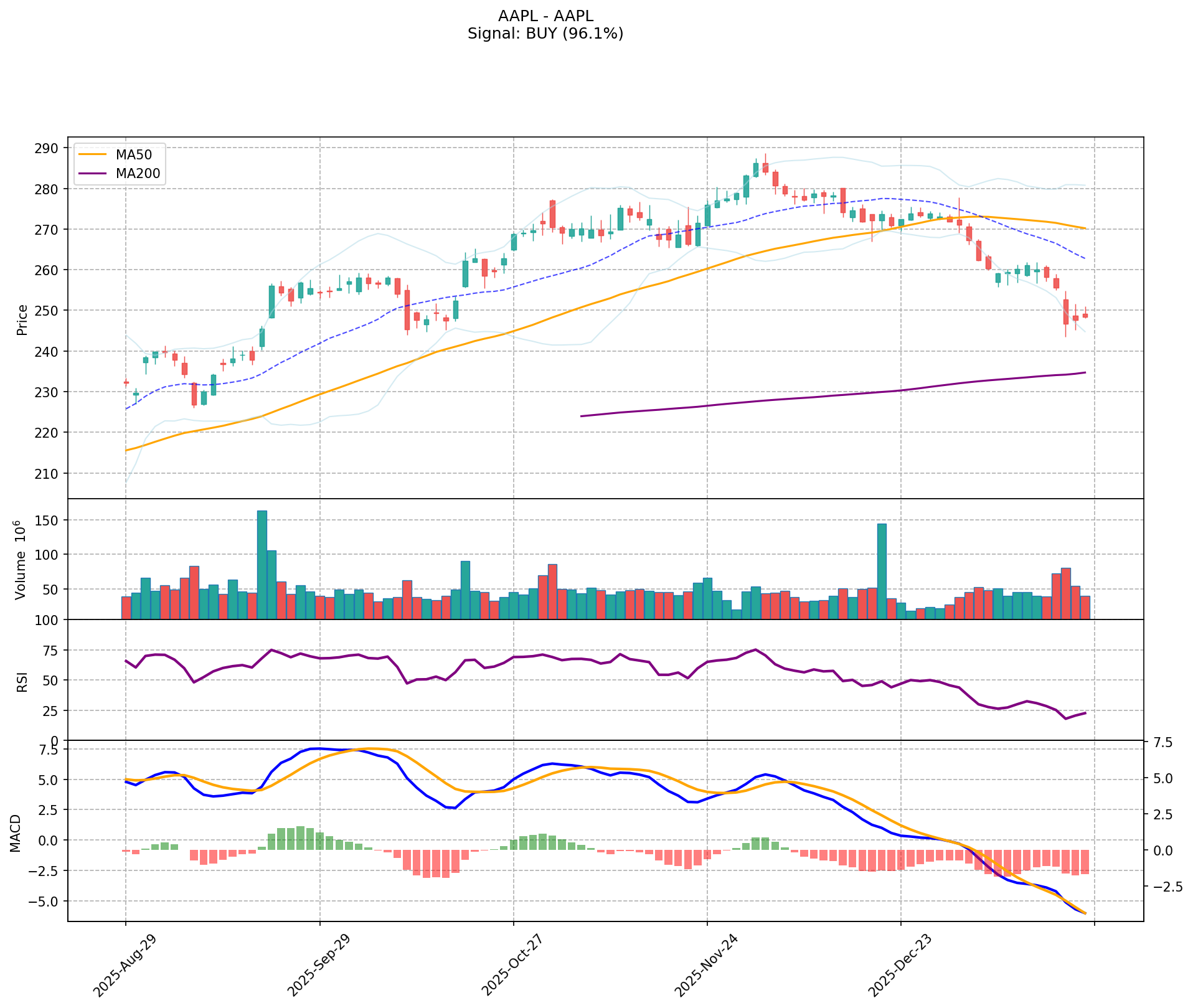Click the 75 tick on the RSI axis

point(54,651)
